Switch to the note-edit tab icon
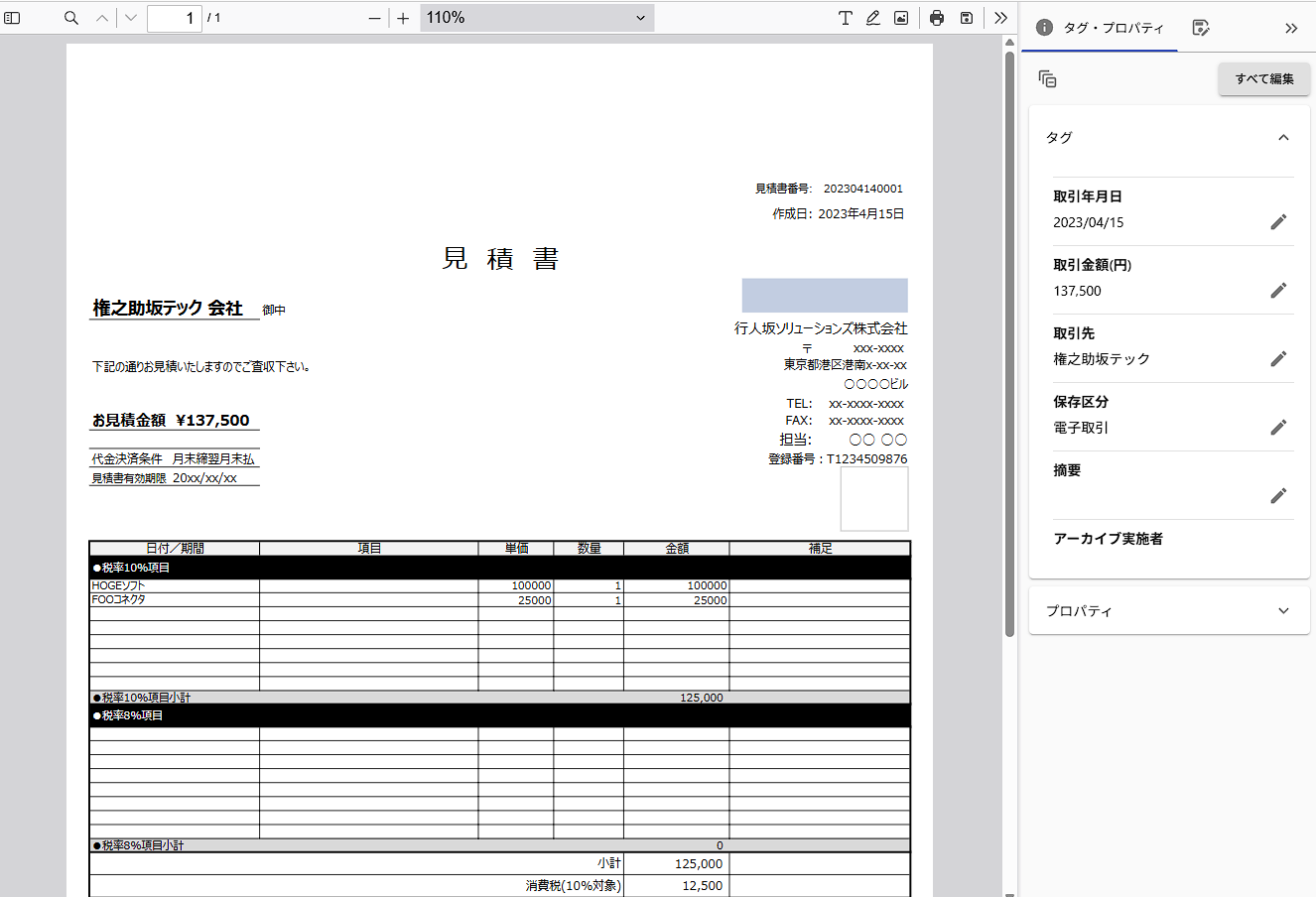The height and width of the screenshot is (897, 1316). [1201, 28]
